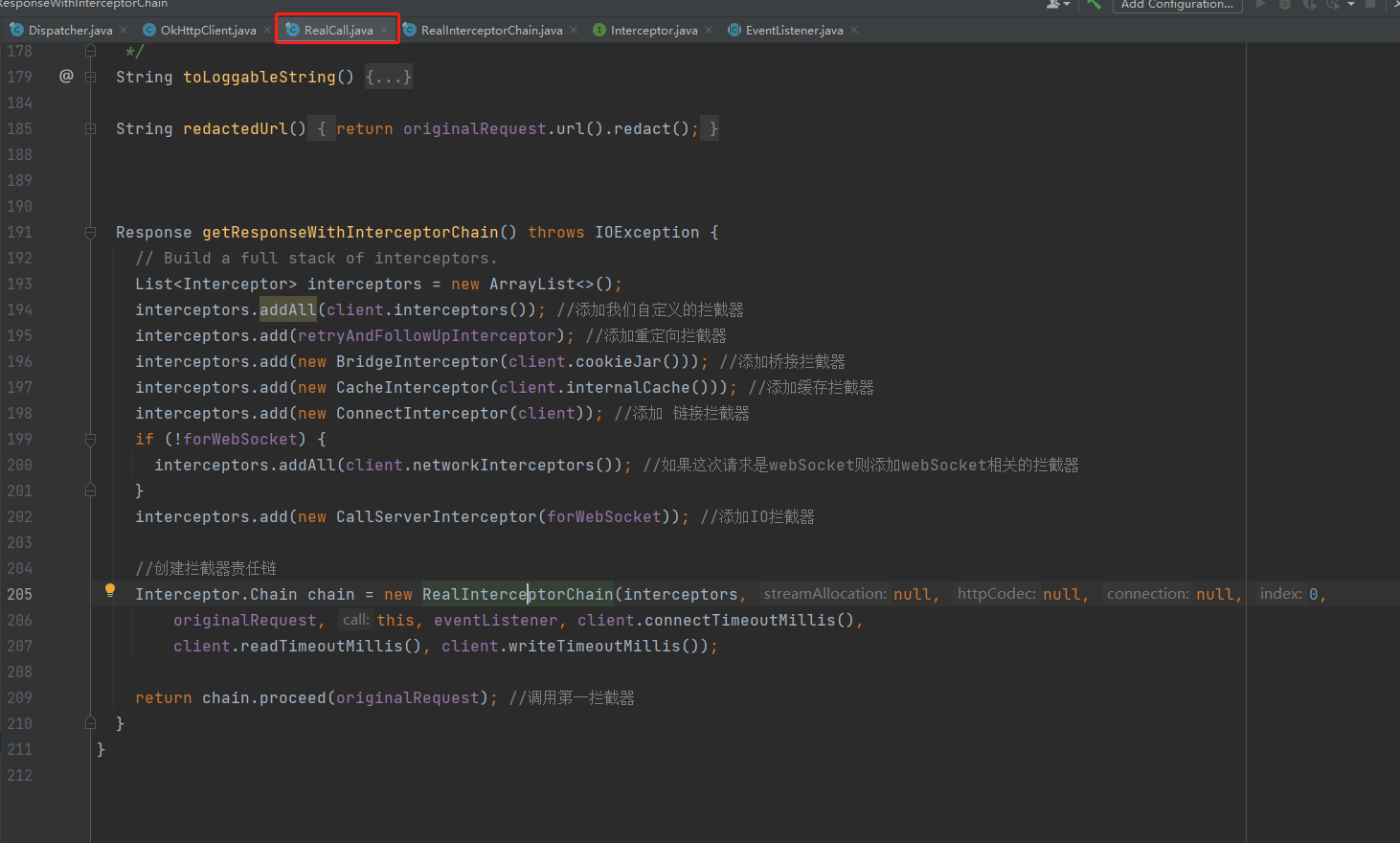Expand folded toLoggableString method at line 179
This screenshot has width=1400, height=843.
coord(90,77)
